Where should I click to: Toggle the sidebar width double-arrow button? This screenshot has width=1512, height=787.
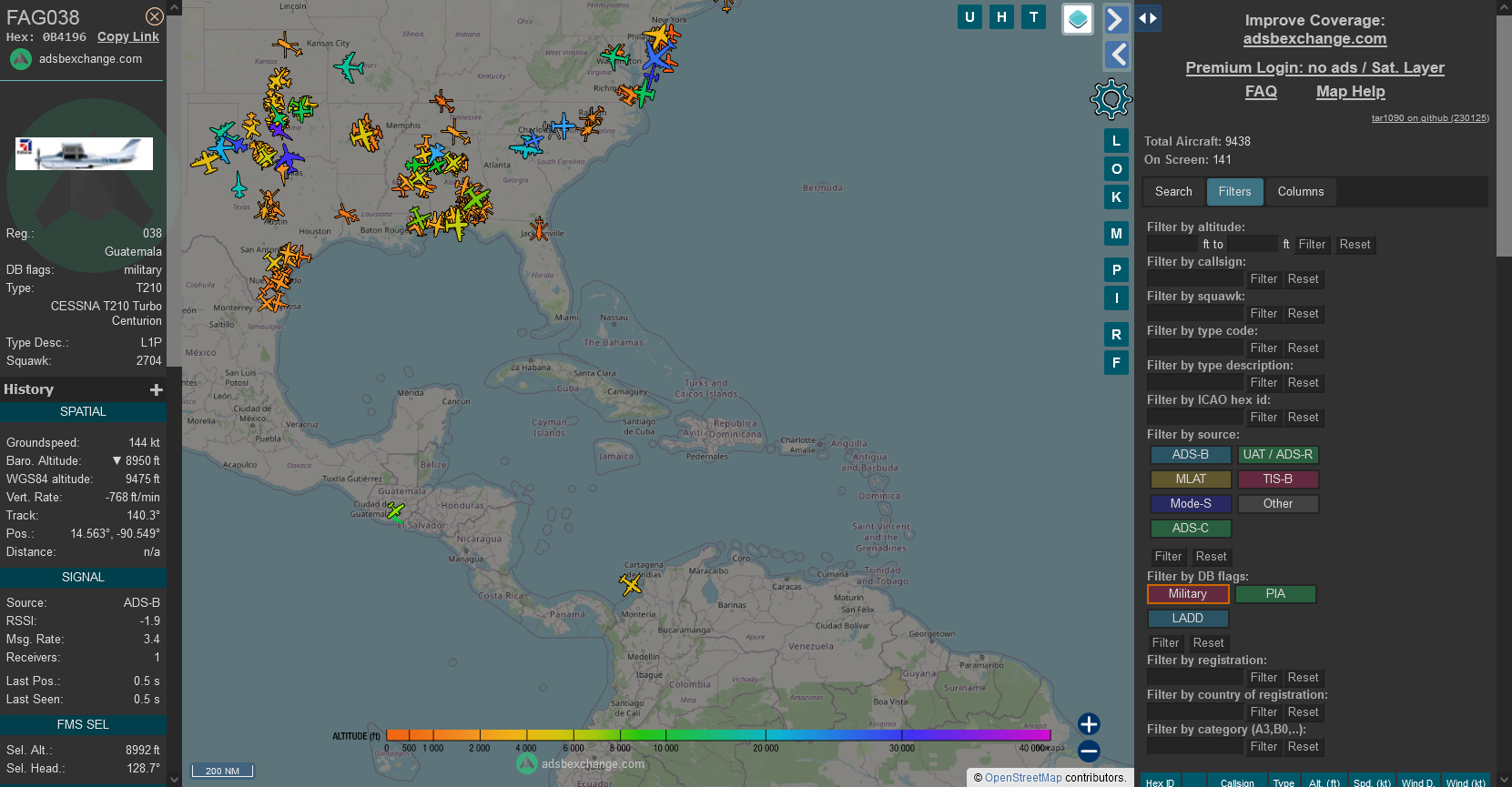tap(1148, 18)
